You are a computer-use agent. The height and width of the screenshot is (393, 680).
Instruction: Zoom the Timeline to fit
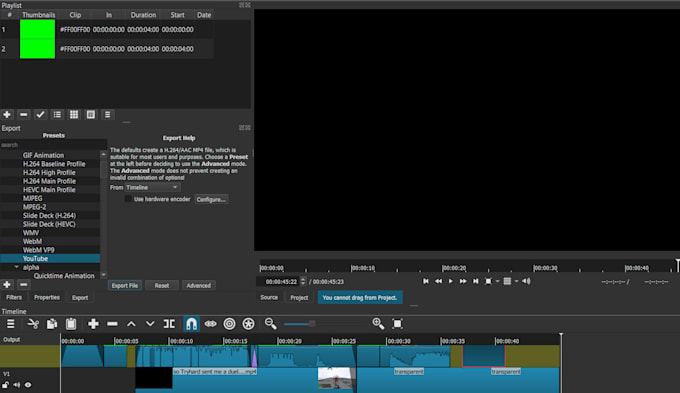(x=397, y=324)
